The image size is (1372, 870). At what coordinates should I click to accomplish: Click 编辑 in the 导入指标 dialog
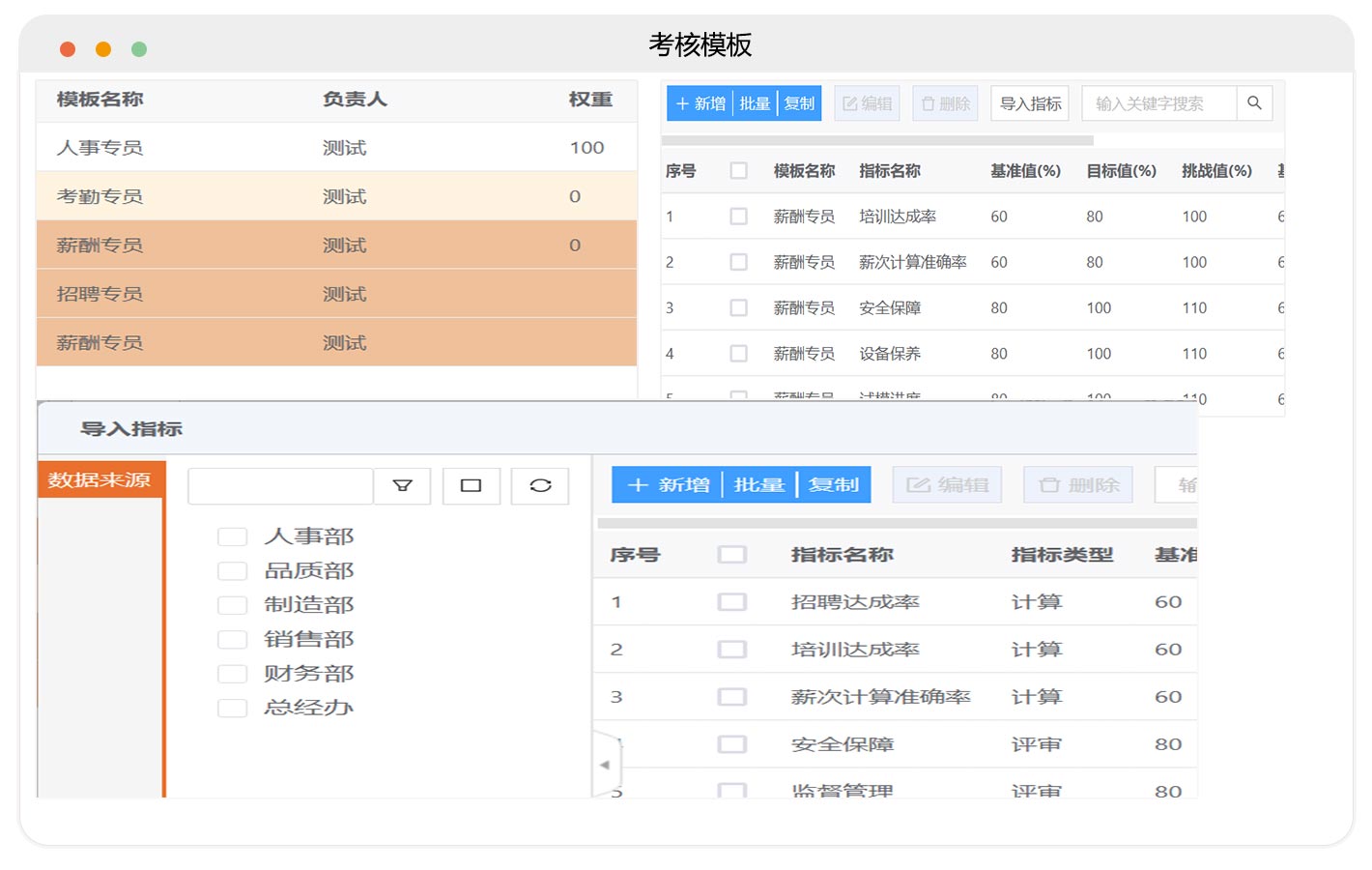pyautogui.click(x=947, y=484)
